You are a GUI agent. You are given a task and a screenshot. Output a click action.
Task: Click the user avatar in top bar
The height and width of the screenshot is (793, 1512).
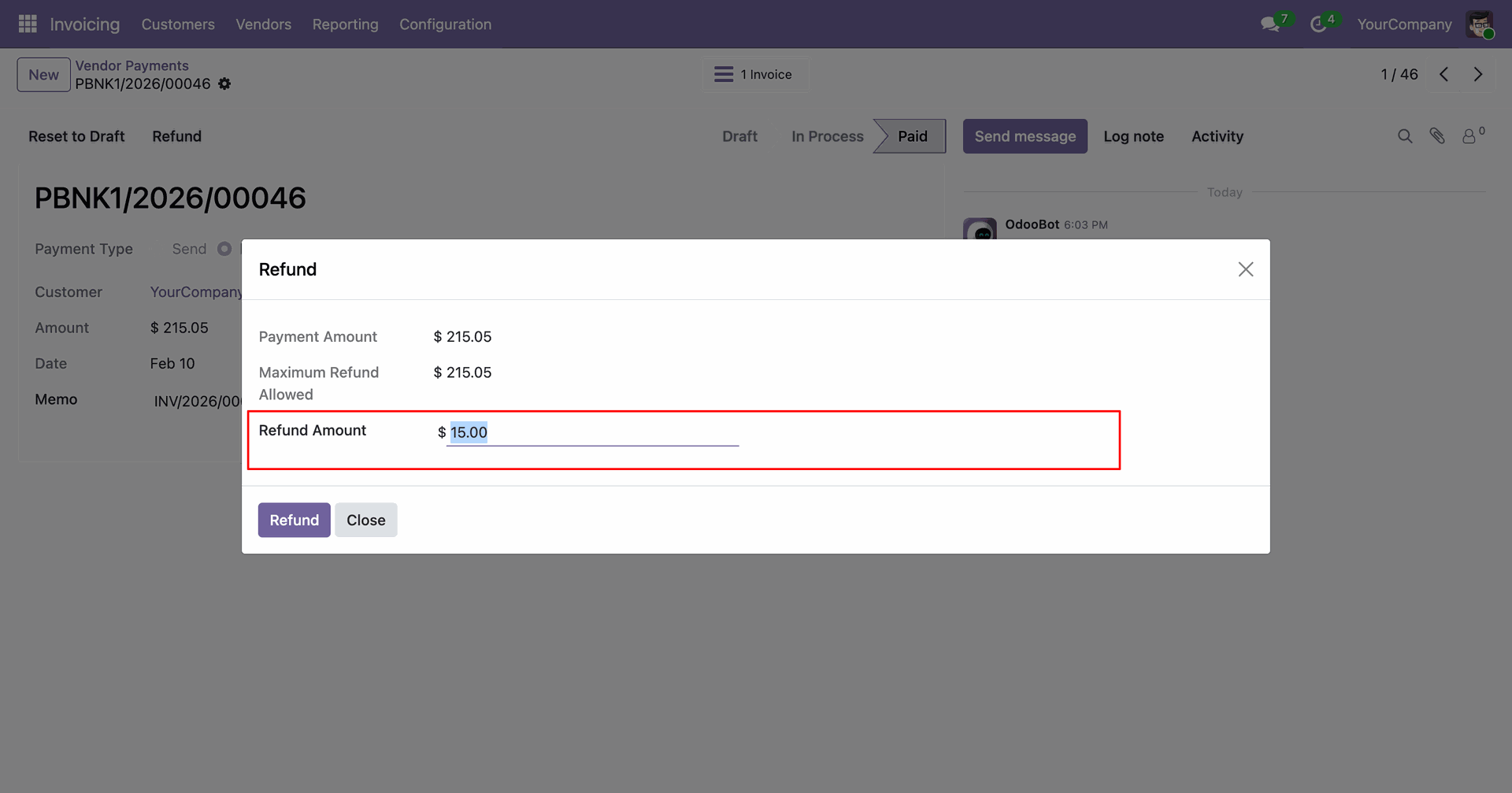[x=1480, y=24]
